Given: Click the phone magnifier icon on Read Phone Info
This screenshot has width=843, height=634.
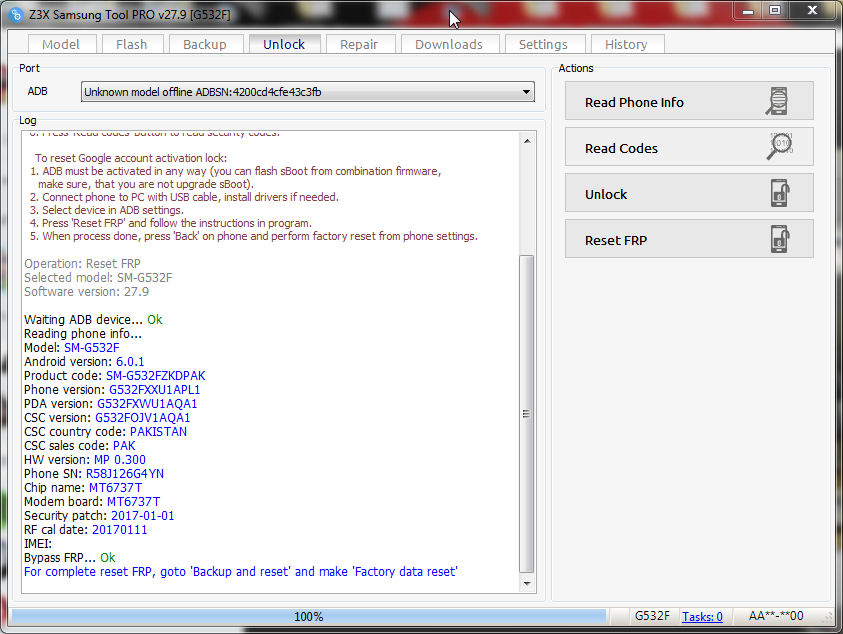Looking at the screenshot, I should [x=777, y=101].
